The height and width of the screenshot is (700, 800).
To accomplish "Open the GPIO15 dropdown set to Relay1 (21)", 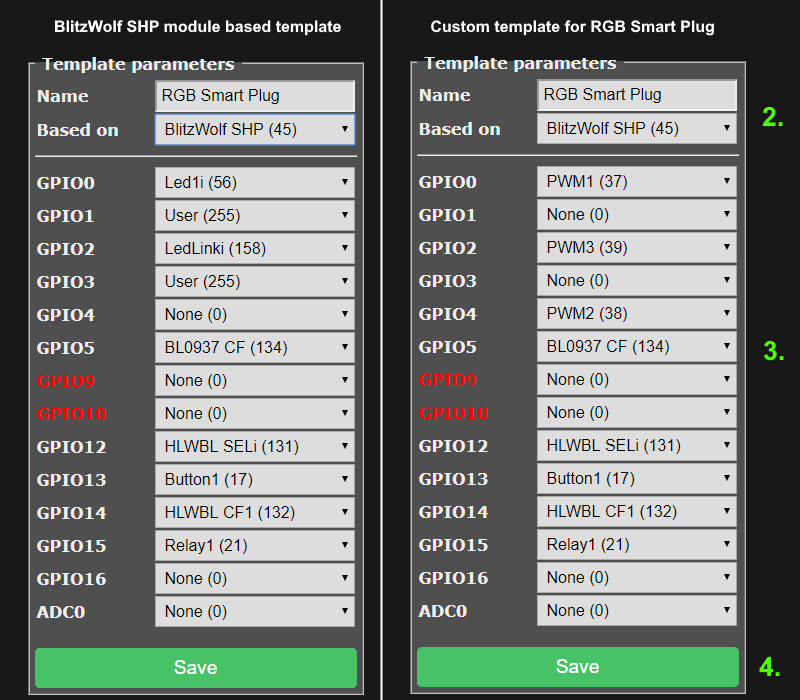I will tap(255, 545).
